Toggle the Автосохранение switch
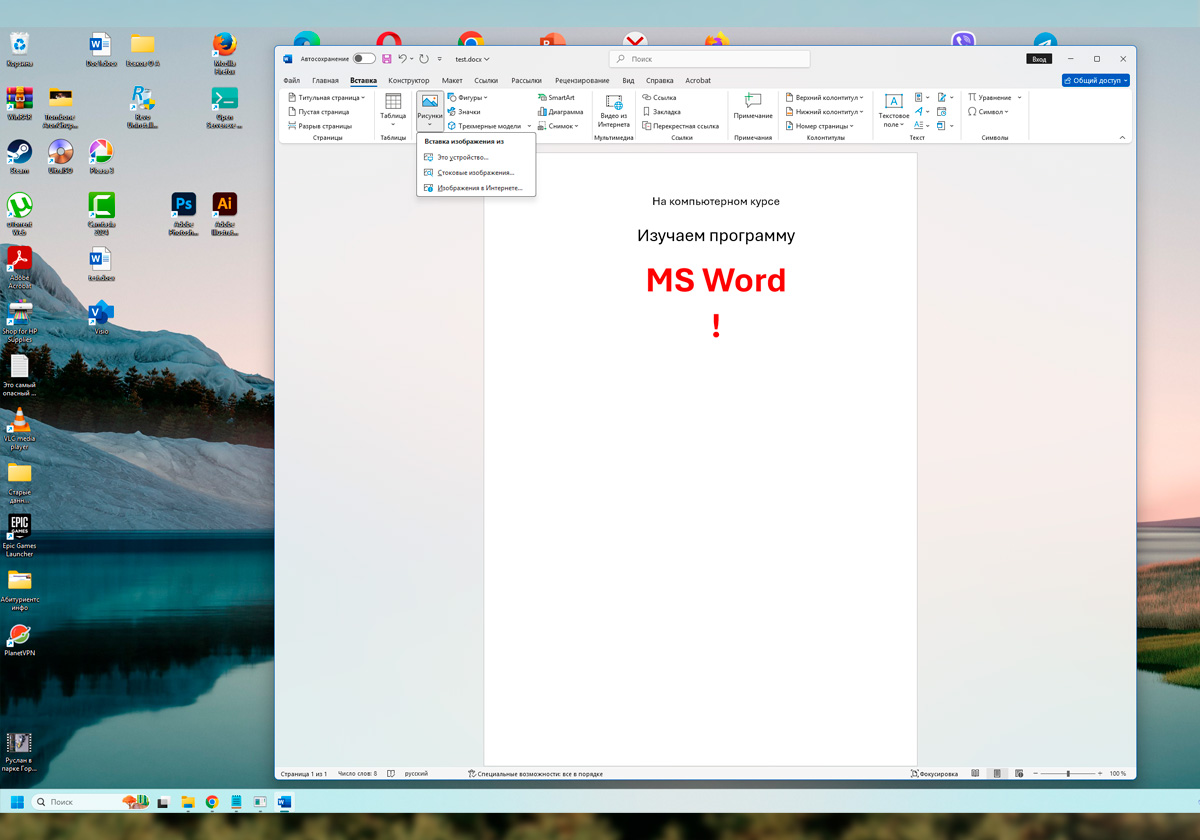 coord(364,59)
